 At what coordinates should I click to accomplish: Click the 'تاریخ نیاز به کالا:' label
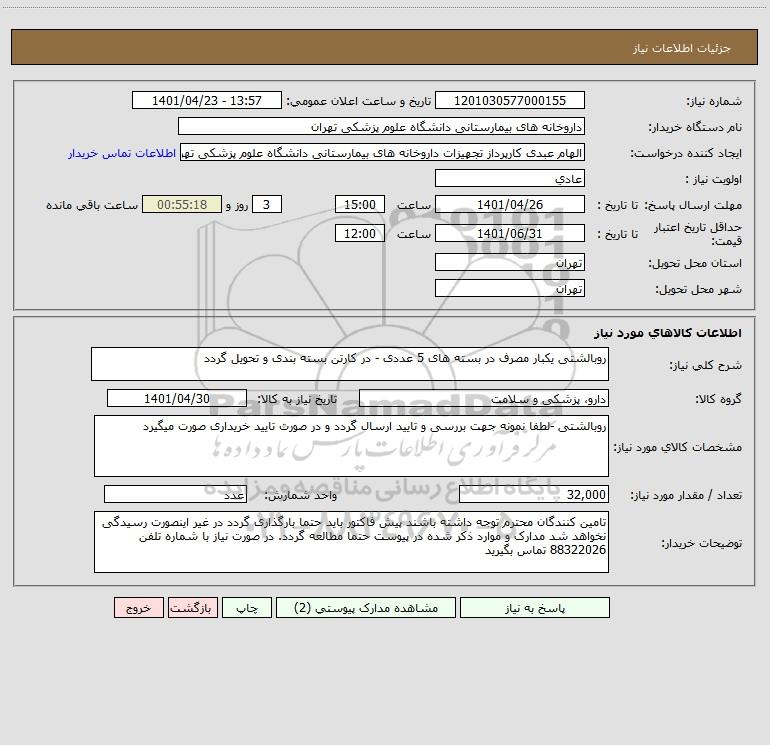pyautogui.click(x=297, y=399)
